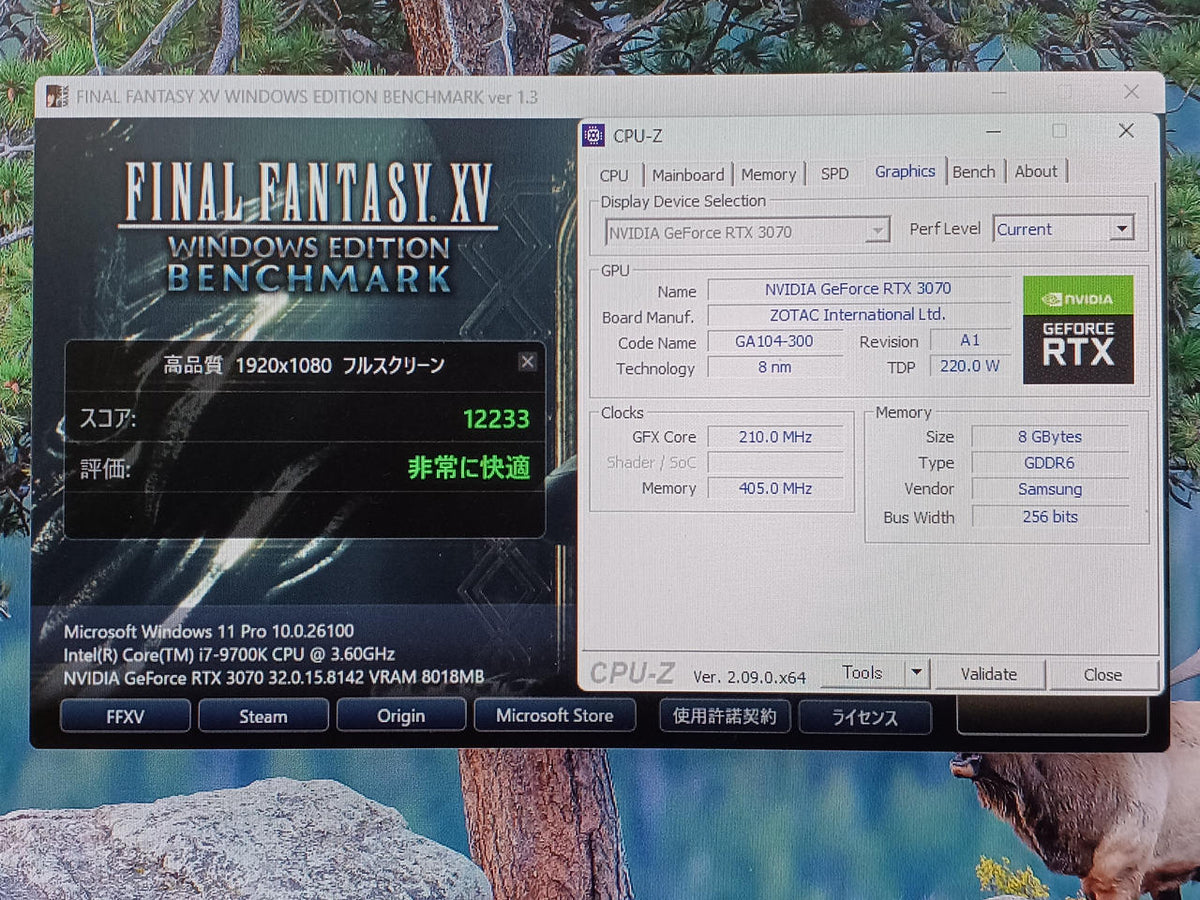1200x900 pixels.
Task: Minimize the CPU-Z window
Action: pyautogui.click(x=994, y=131)
